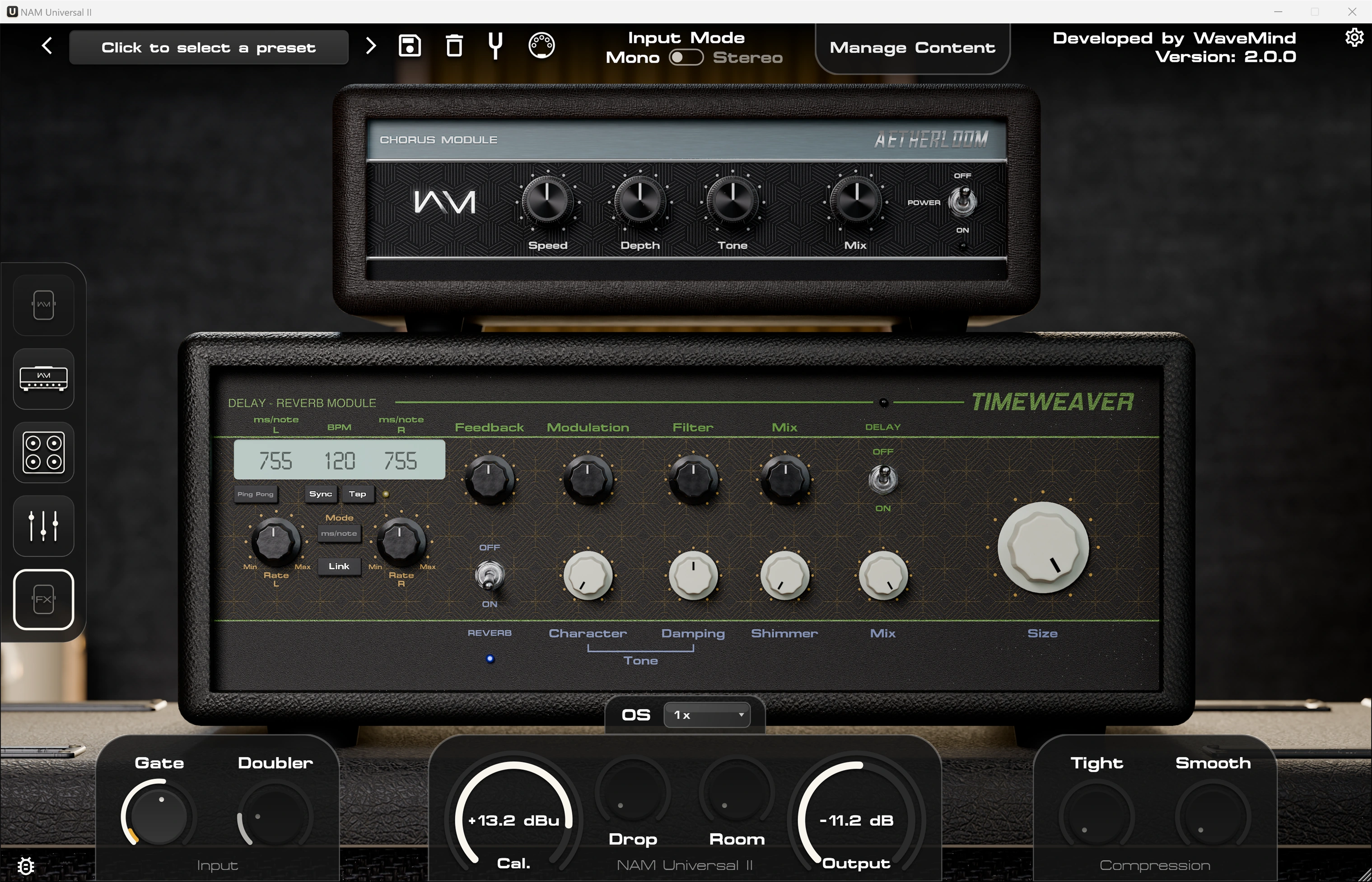Flip the DELAY on/off toggle switch

coord(883,479)
